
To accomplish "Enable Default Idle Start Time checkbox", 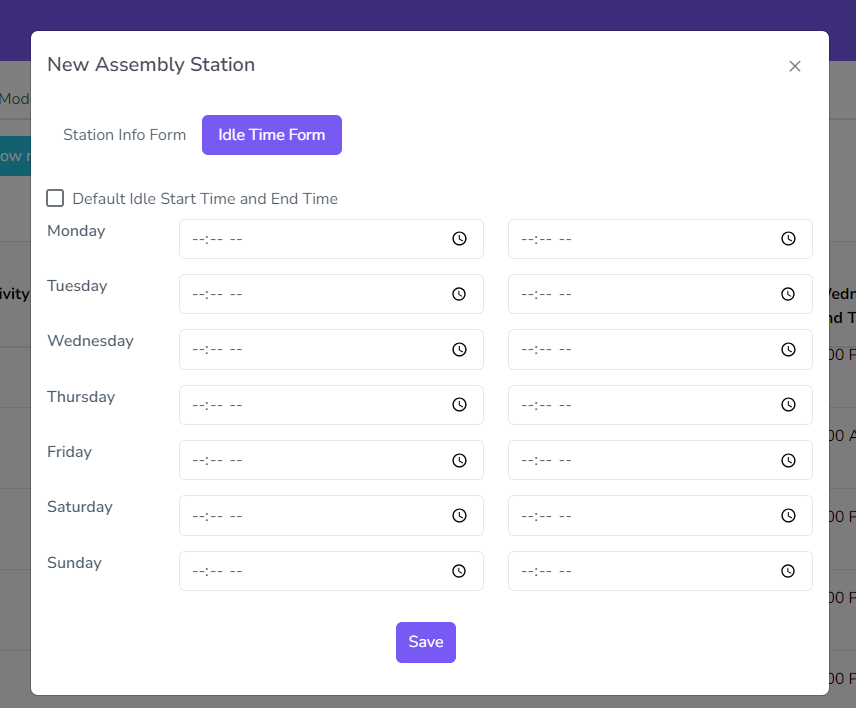I will (55, 198).
